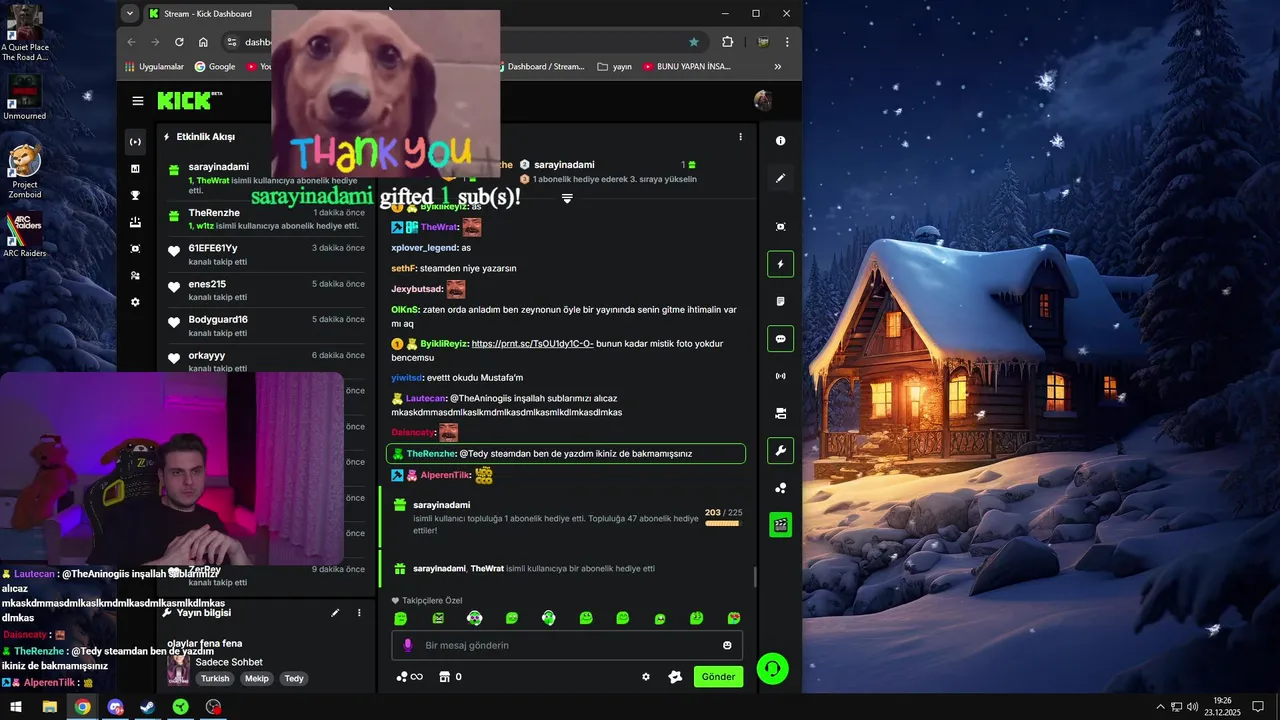
Task: Reload the page in Chrome
Action: coord(179,42)
